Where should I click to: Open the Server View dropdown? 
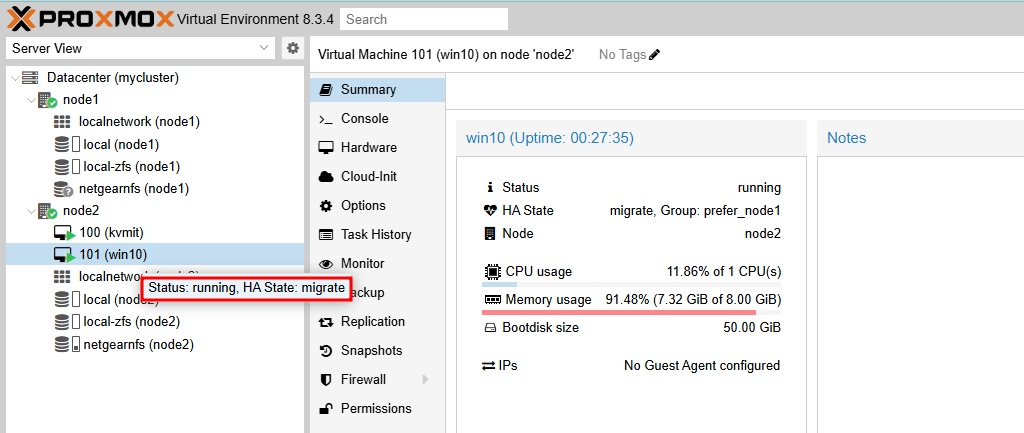pyautogui.click(x=140, y=48)
